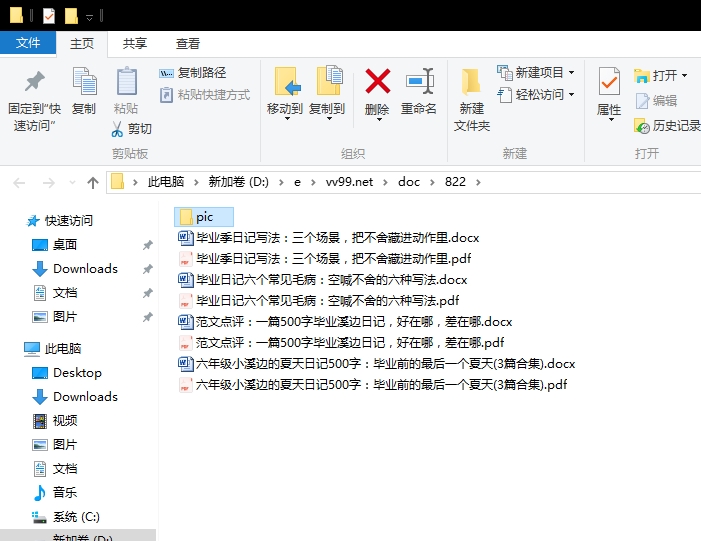This screenshot has height=541, width=701.
Task: Switch to the 查看 (View) ribbon tab
Action: pyautogui.click(x=188, y=43)
